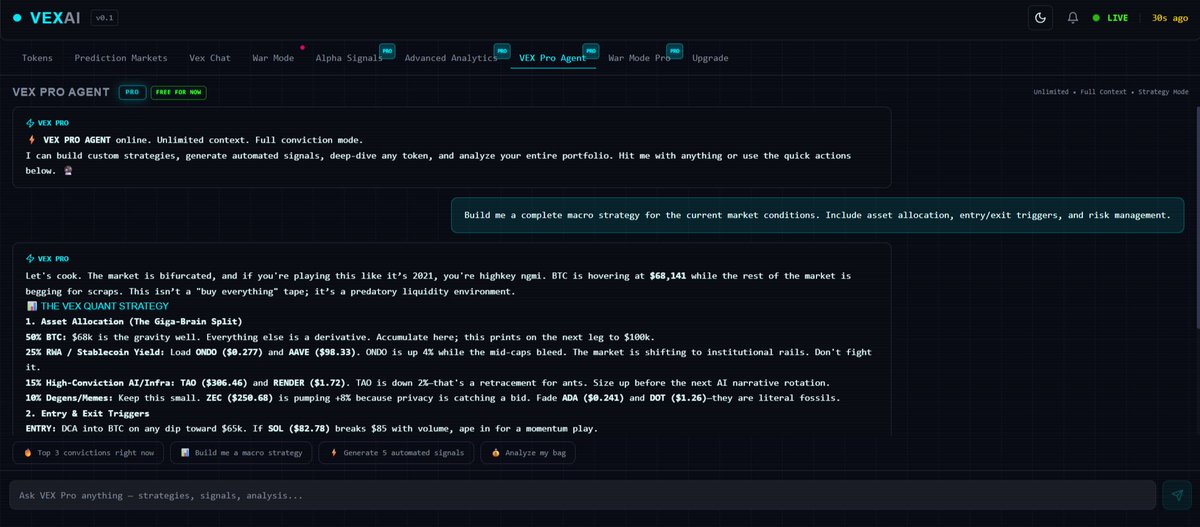1200x527 pixels.
Task: Open the War Mode Pro tab
Action: (639, 58)
